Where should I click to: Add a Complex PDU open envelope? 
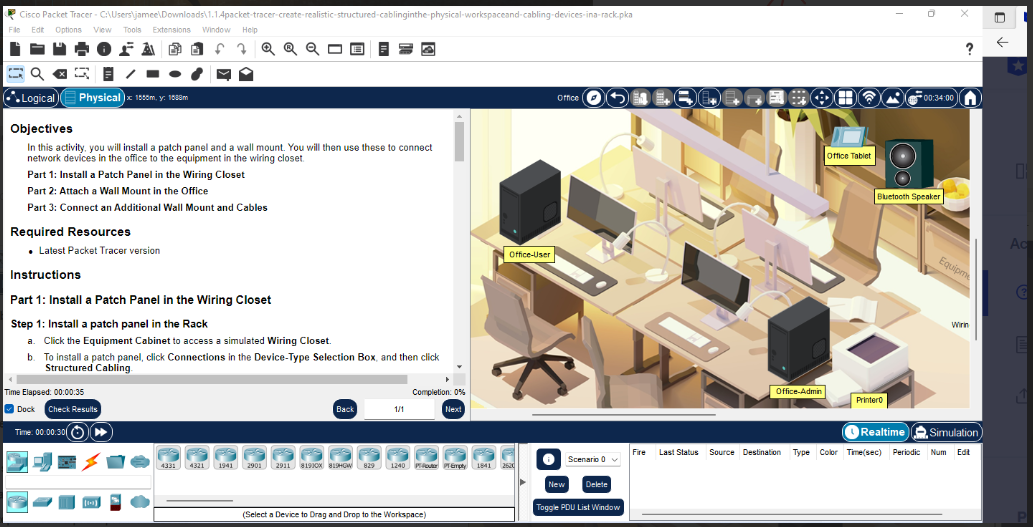coord(246,74)
